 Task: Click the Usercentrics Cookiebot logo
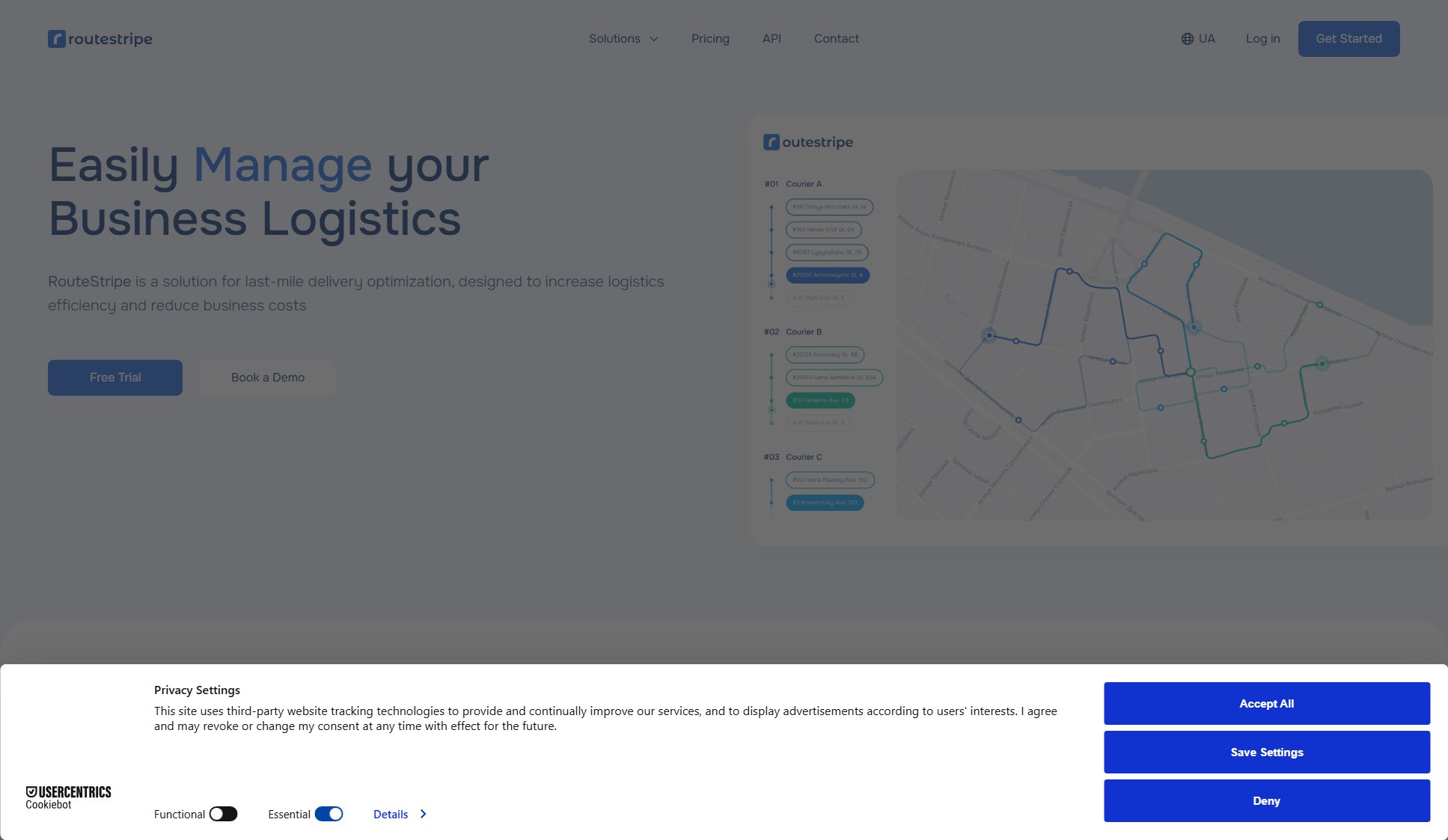(x=68, y=796)
